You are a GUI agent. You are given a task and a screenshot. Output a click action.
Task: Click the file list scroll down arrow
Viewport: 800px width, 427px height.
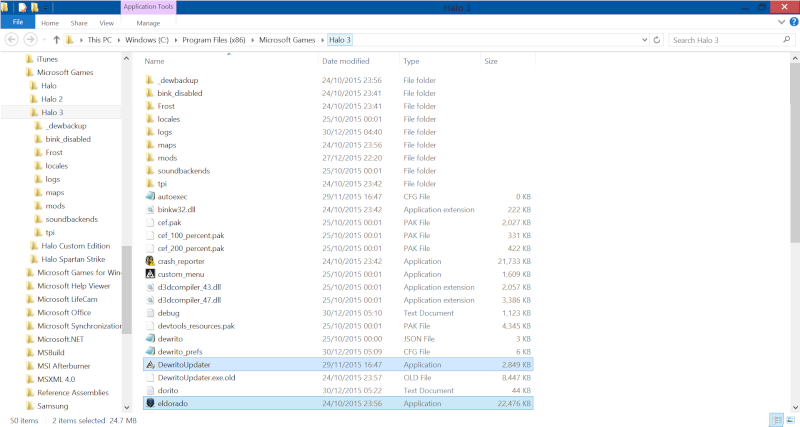795,407
